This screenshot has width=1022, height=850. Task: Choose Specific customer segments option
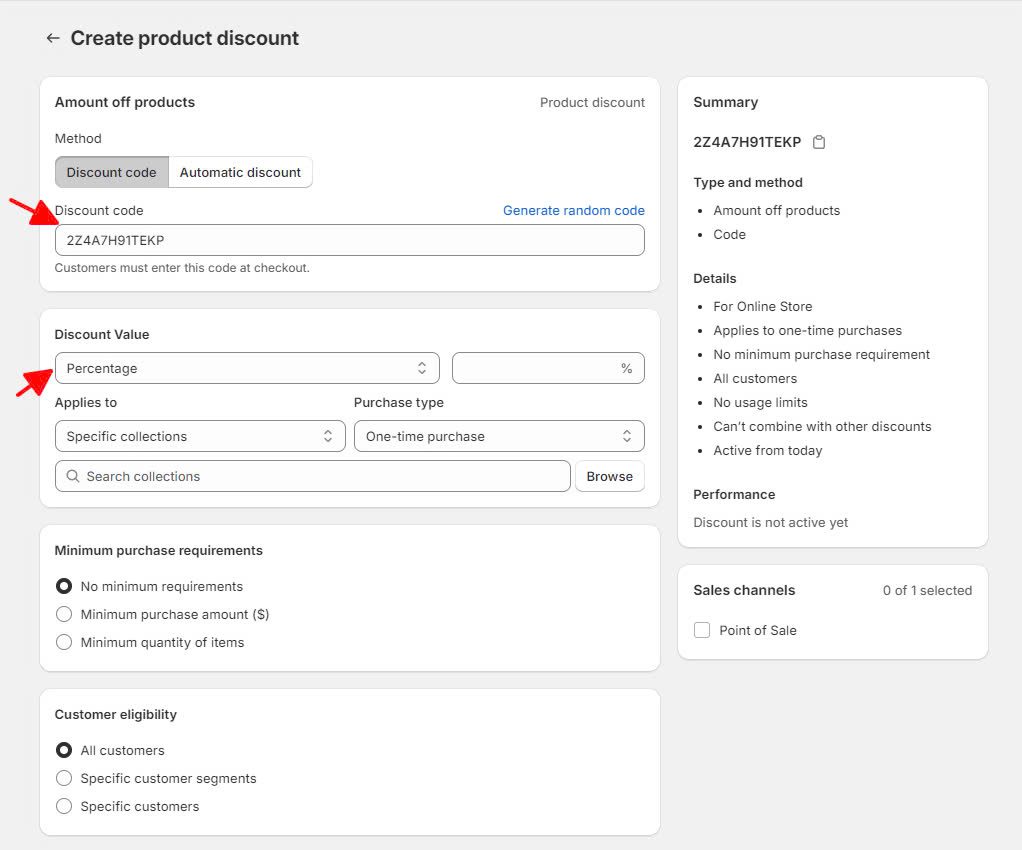coord(64,778)
